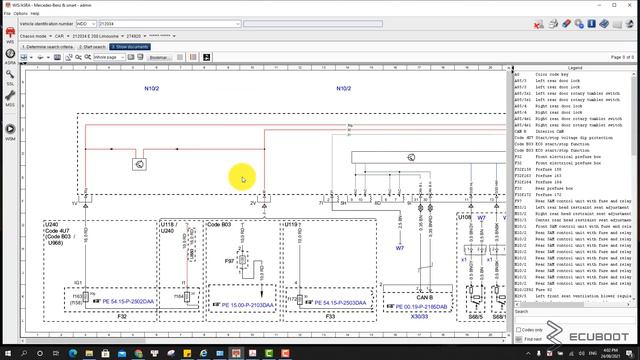Viewport: 640px width, 360px height.
Task: Click the zoom region icon in document toolbar
Action: click(x=69, y=58)
